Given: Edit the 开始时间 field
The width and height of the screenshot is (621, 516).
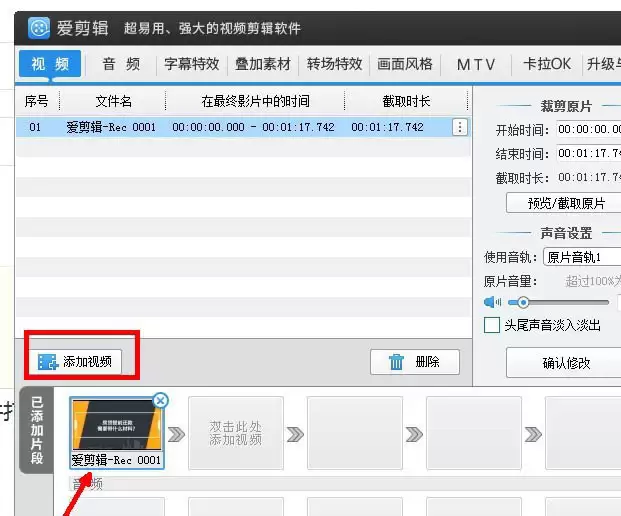Looking at the screenshot, I should click(589, 129).
